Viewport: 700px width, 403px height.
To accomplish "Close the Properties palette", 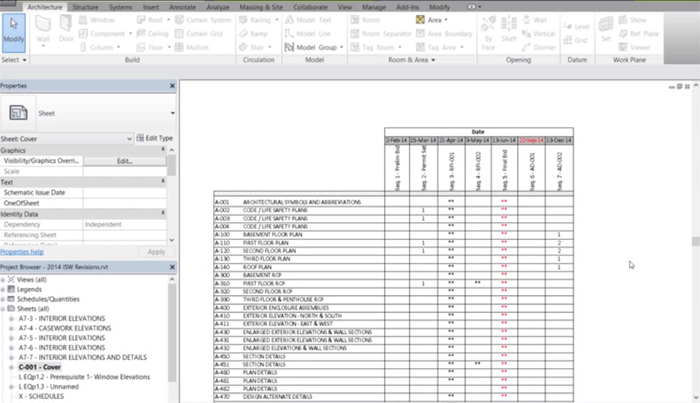I will click(172, 86).
